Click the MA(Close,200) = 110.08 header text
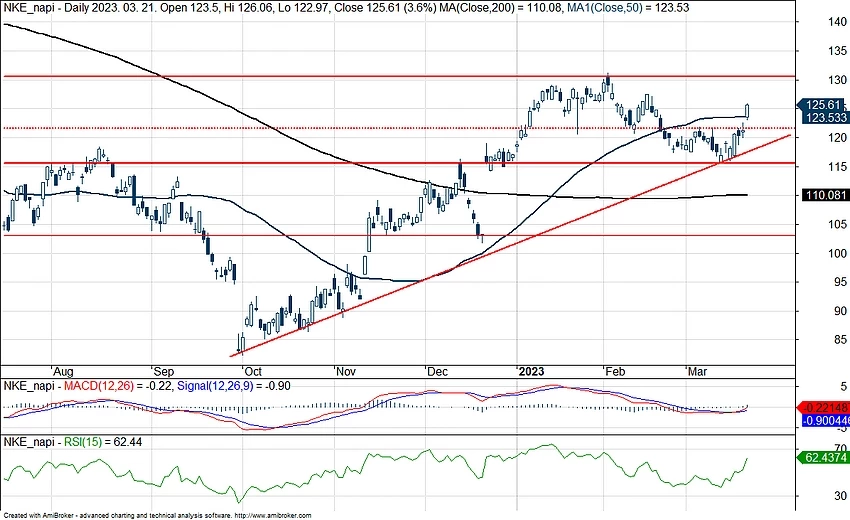 tap(500, 8)
